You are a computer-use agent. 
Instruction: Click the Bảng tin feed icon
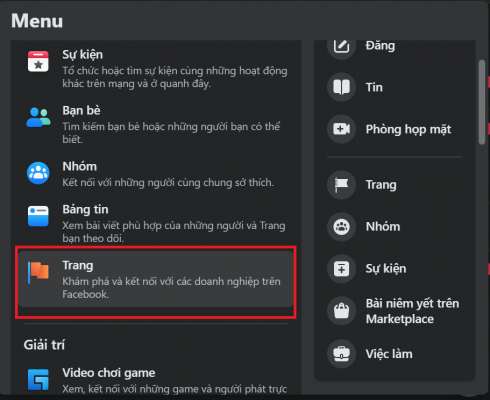click(38, 216)
